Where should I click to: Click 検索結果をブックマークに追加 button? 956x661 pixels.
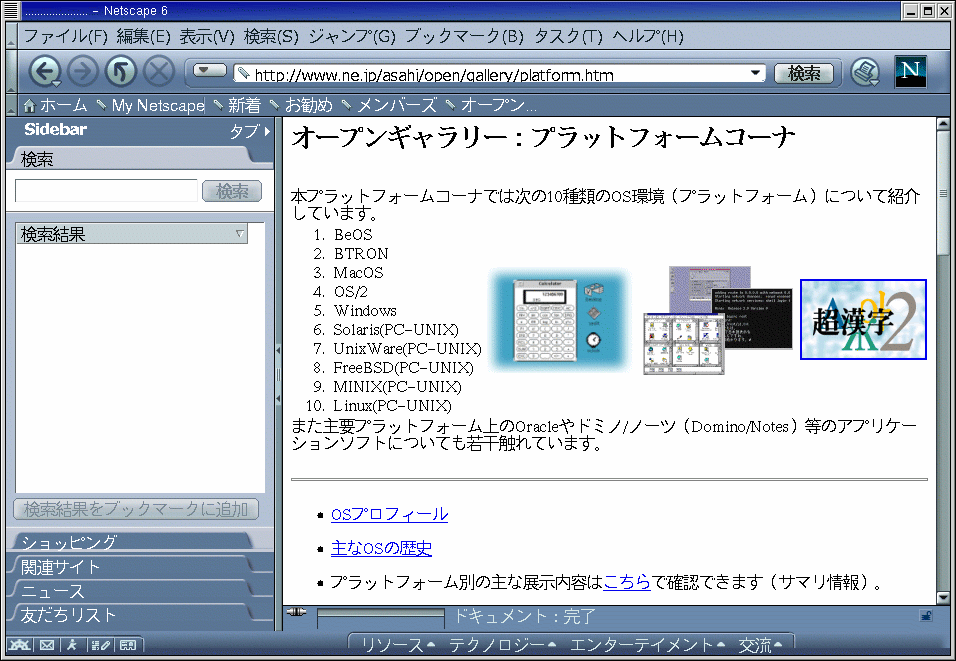click(x=136, y=509)
